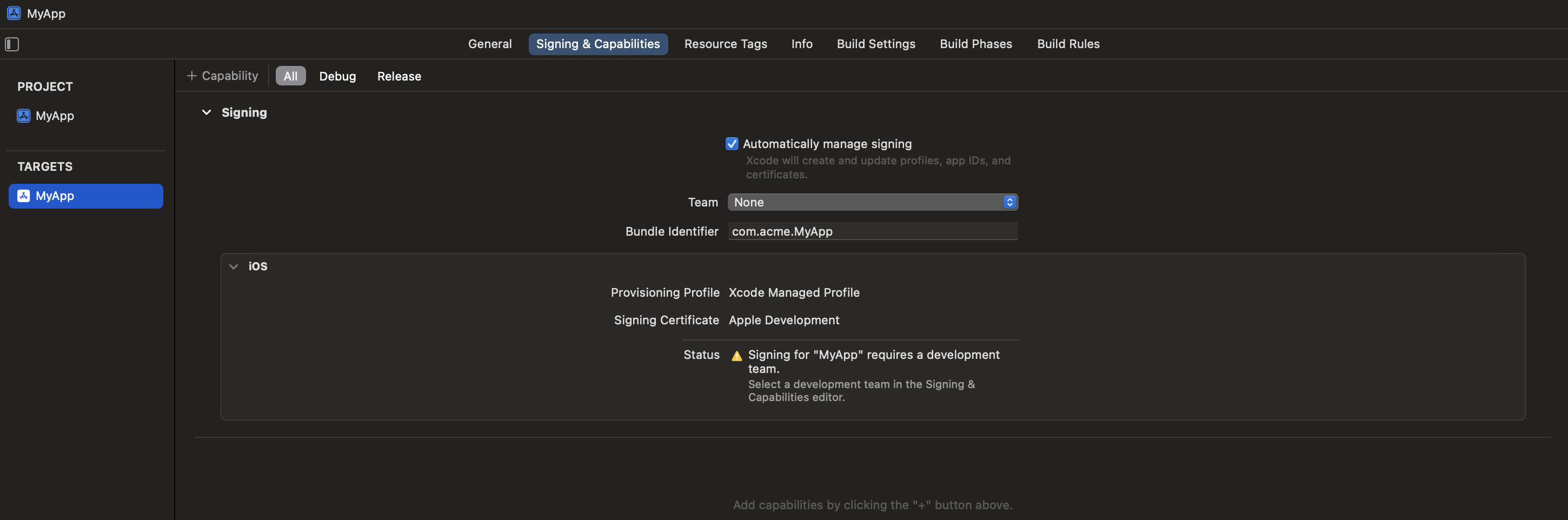Click the plus icon next to Capability
Image resolution: width=1568 pixels, height=520 pixels.
pyautogui.click(x=191, y=76)
